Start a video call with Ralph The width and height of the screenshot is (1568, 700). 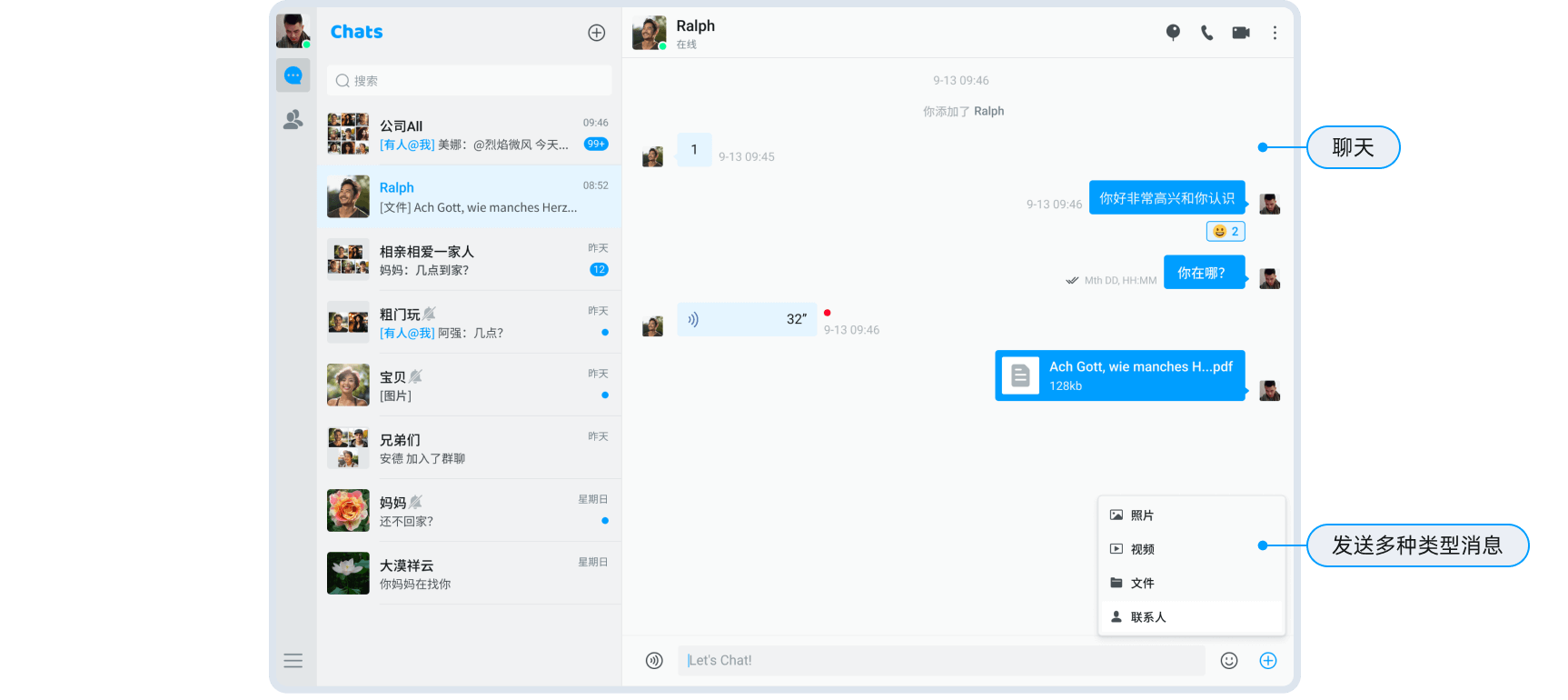(1240, 33)
